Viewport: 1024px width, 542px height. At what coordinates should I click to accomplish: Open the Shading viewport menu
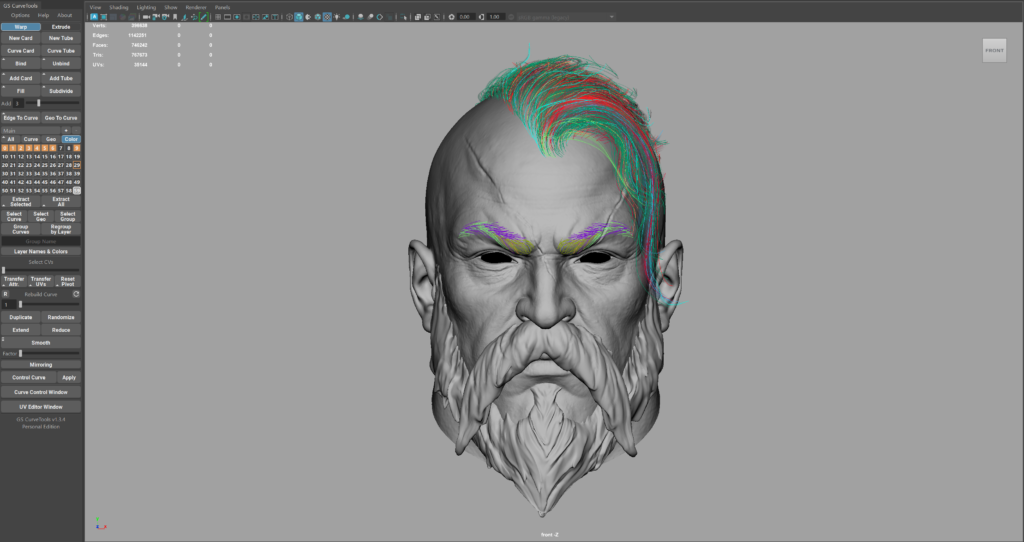click(118, 7)
